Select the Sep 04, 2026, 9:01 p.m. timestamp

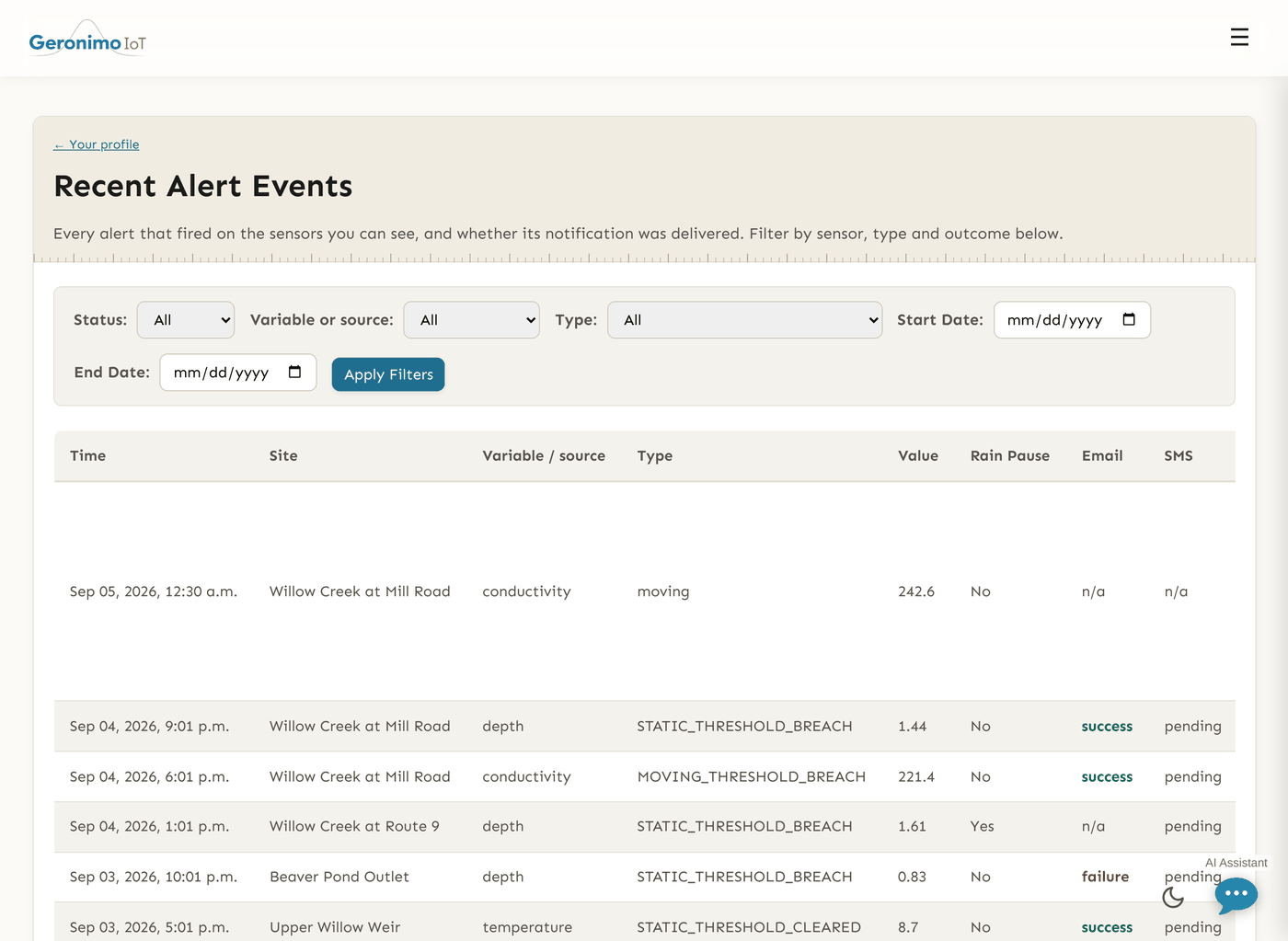(x=149, y=726)
